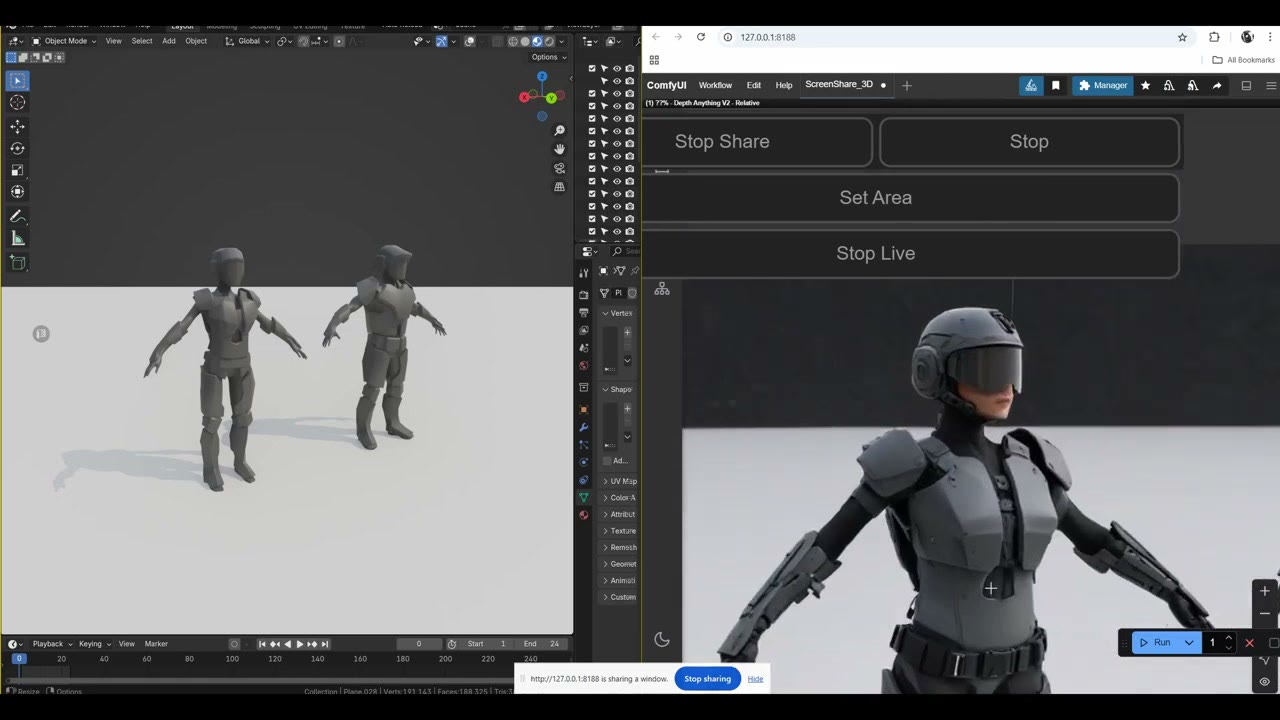Expand the Texture panel in properties
The width and height of the screenshot is (1280, 720).
[620, 531]
